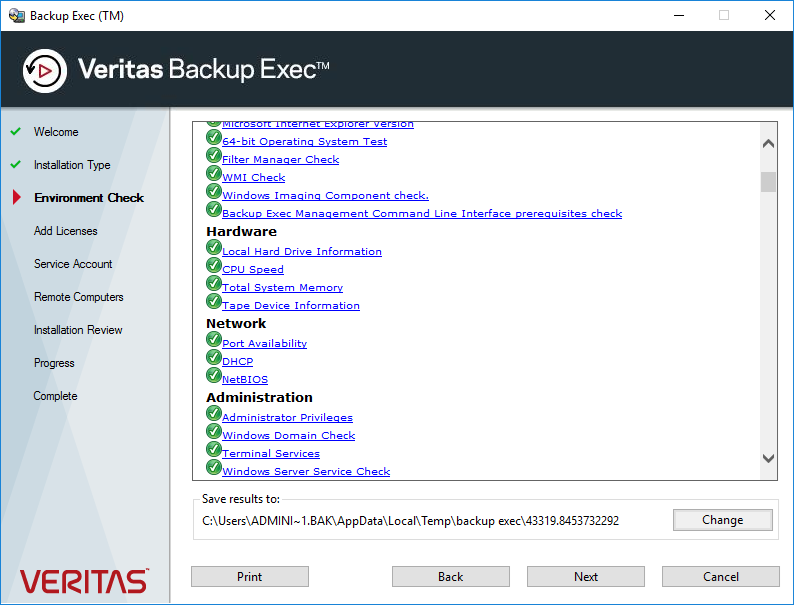The image size is (794, 605).
Task: Select the Complete step in sidebar
Action: tap(55, 396)
